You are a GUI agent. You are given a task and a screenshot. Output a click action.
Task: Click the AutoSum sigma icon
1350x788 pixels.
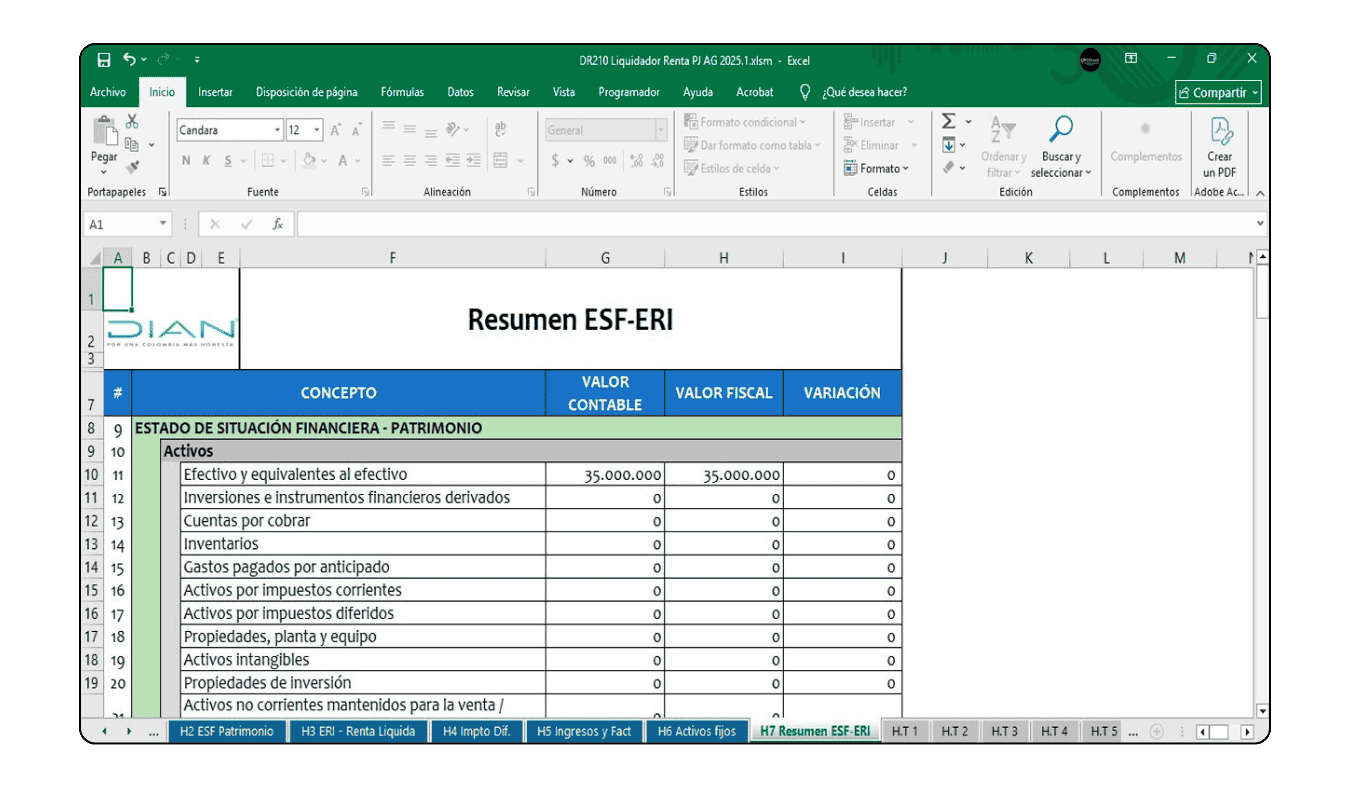point(949,122)
